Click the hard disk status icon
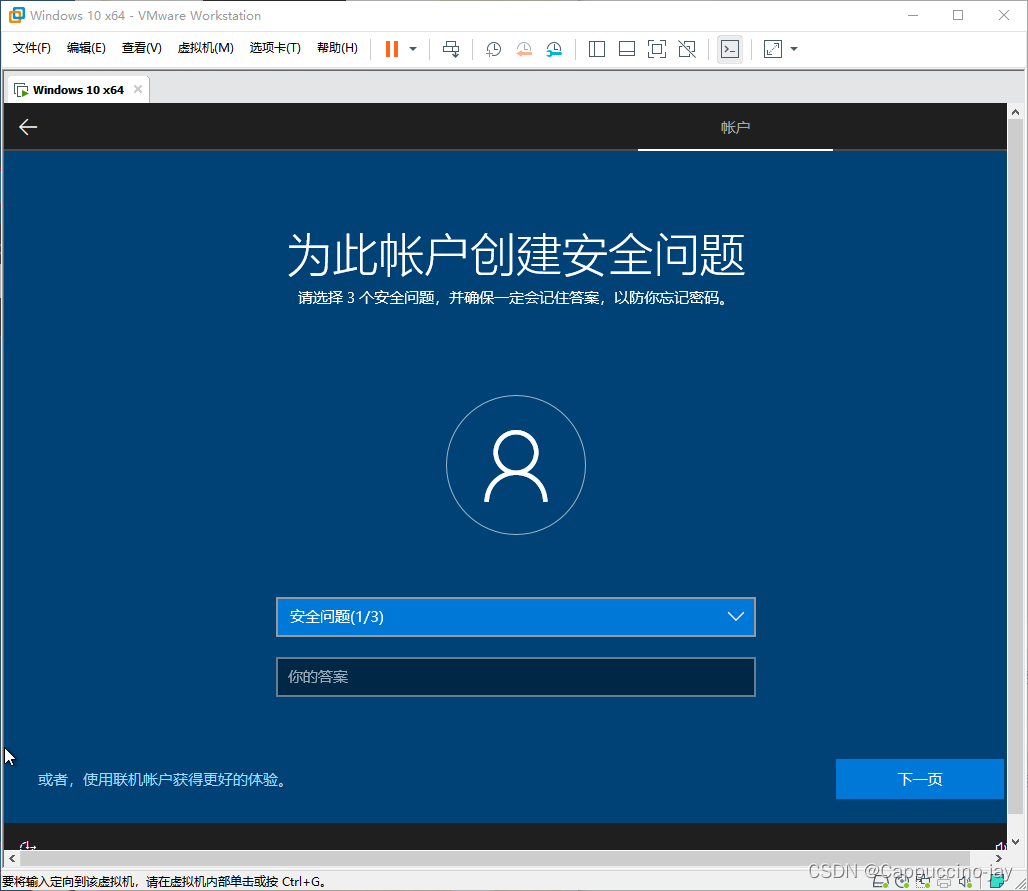This screenshot has width=1028, height=891. 880,881
